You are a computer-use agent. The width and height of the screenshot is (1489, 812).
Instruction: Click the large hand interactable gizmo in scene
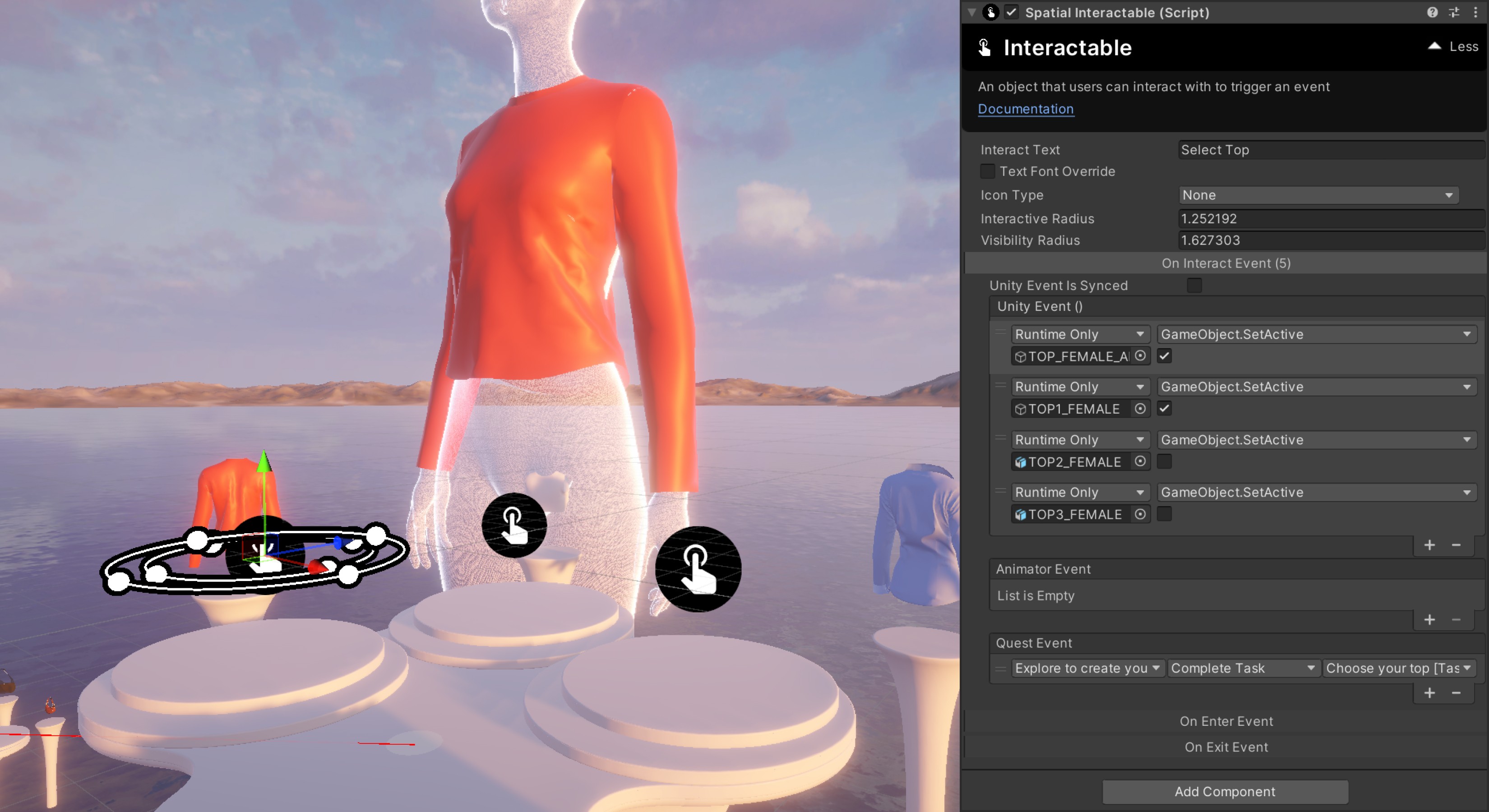(698, 569)
